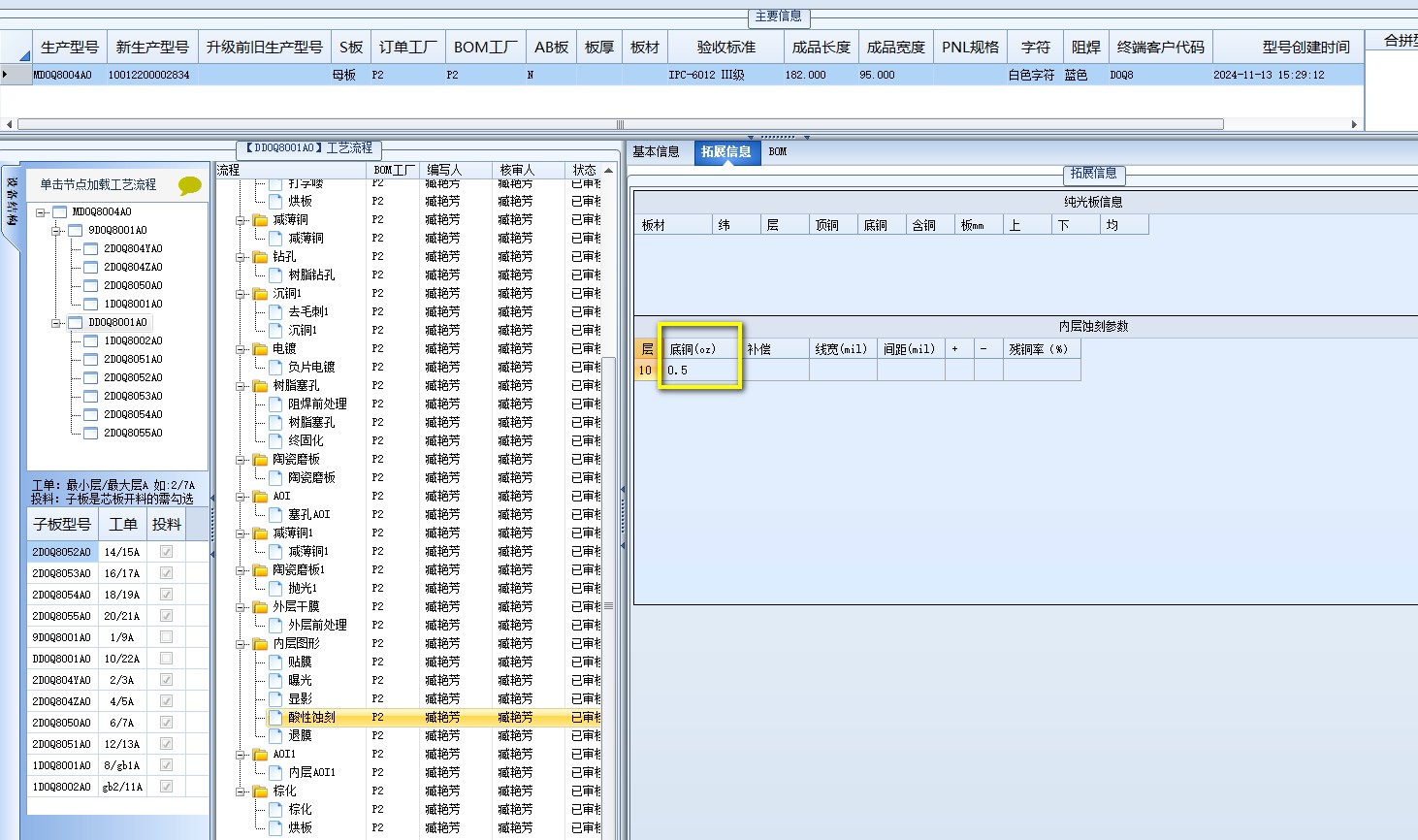The width and height of the screenshot is (1418, 840).
Task: Click the 退膜 document icon
Action: pos(275,736)
